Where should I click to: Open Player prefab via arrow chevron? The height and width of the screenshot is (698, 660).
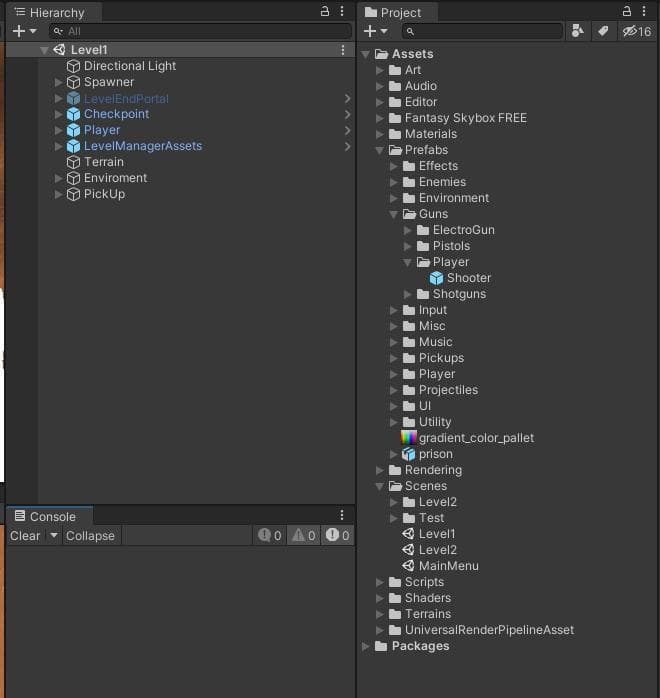point(348,130)
